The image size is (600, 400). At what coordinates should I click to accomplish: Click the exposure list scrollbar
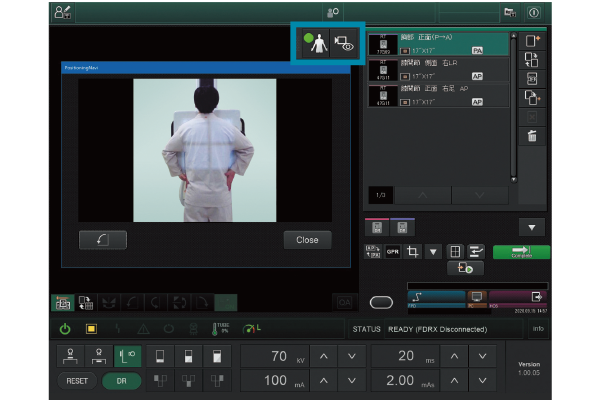514,107
